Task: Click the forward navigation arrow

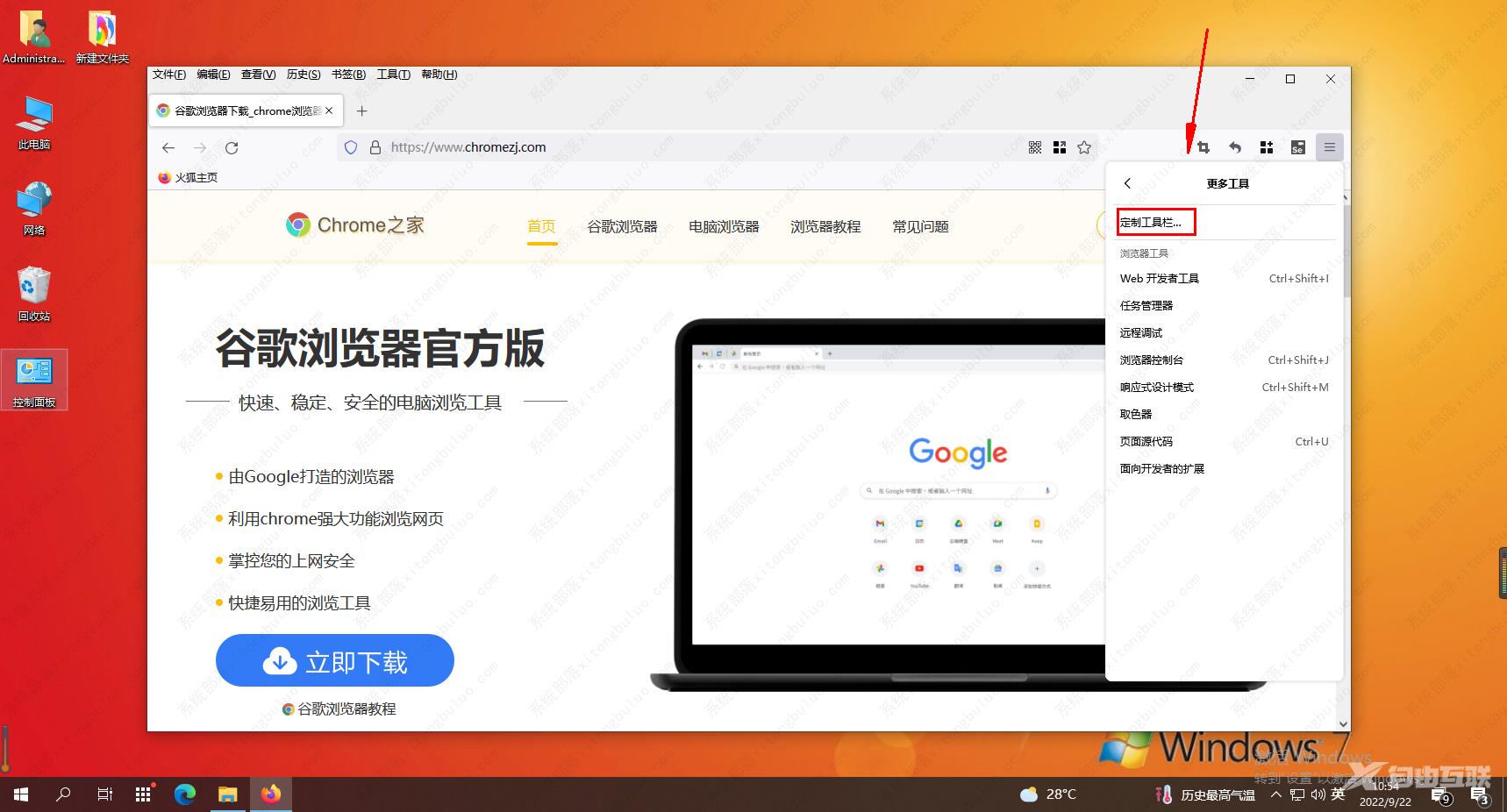Action: (x=200, y=147)
